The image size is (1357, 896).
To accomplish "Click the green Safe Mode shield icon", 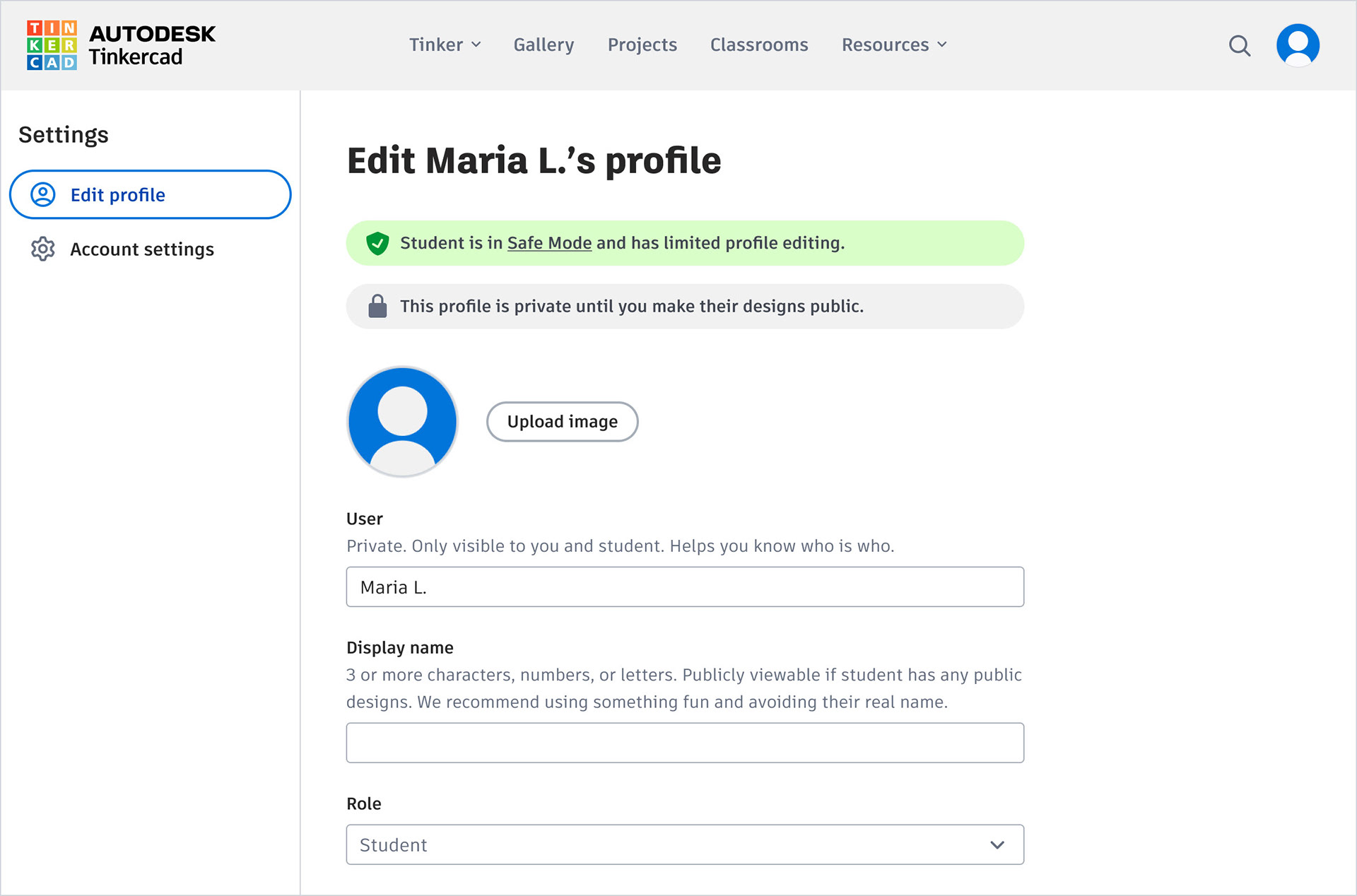I will [377, 243].
